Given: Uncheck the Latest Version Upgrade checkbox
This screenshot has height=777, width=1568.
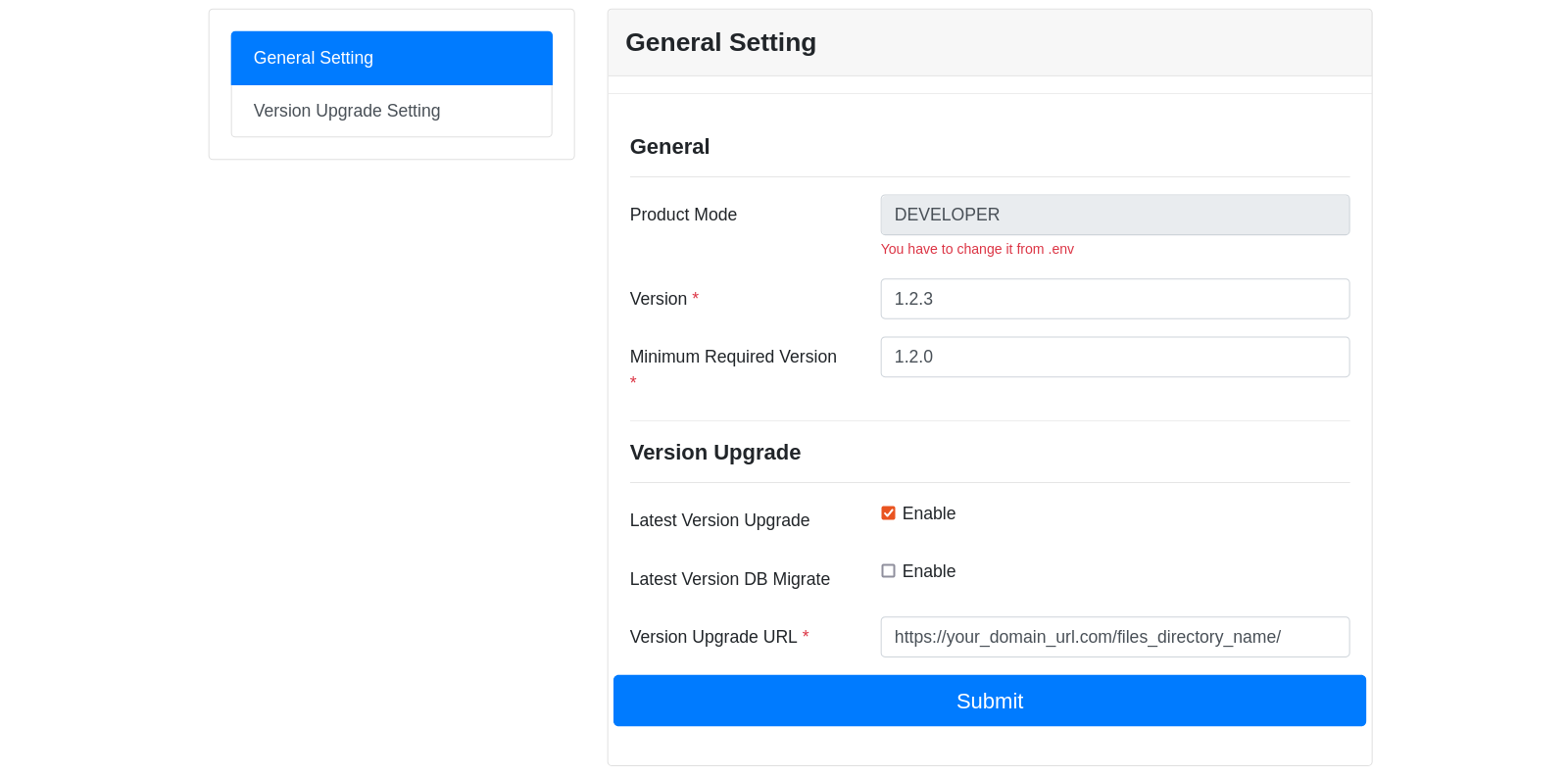Looking at the screenshot, I should coord(888,513).
